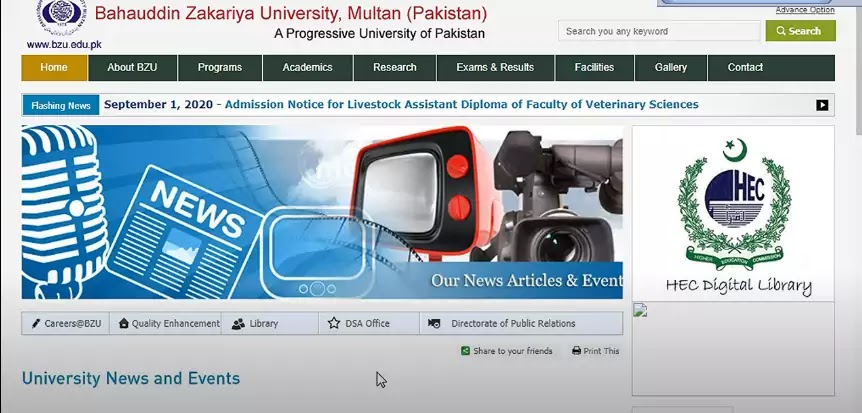Click 'A Progressive University of Pakistan' tagline
This screenshot has height=413, width=862.
379,34
